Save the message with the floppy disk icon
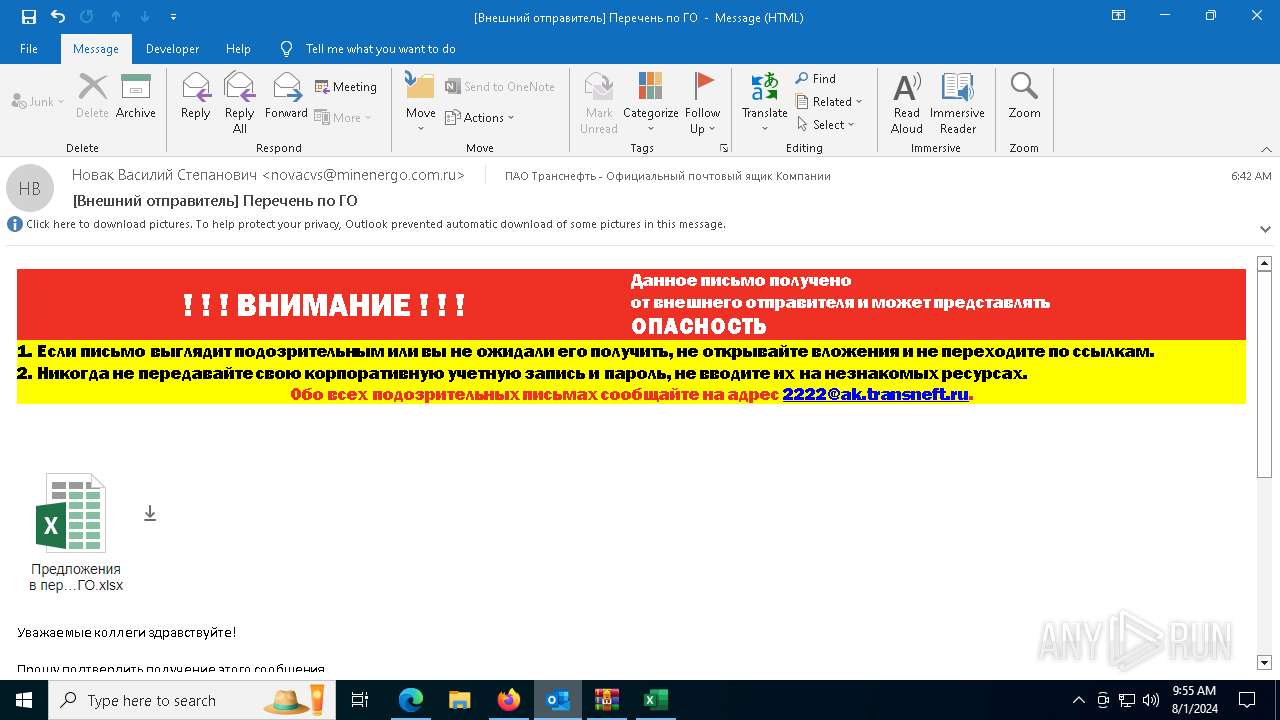The width and height of the screenshot is (1280, 720). tap(28, 17)
